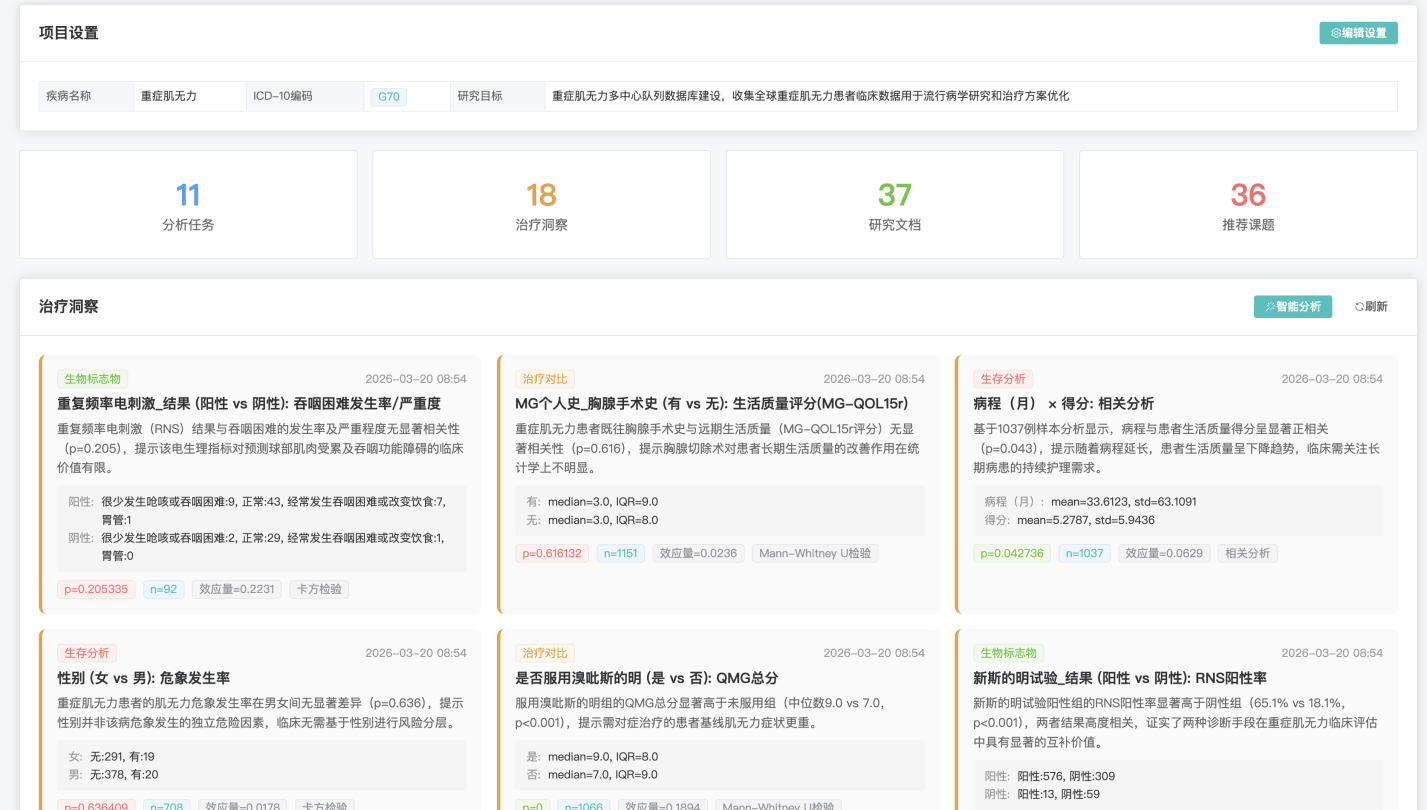This screenshot has height=810, width=1427.
Task: Select the 病程 mean=33.6123 statistics line
Action: pyautogui.click(x=1090, y=501)
